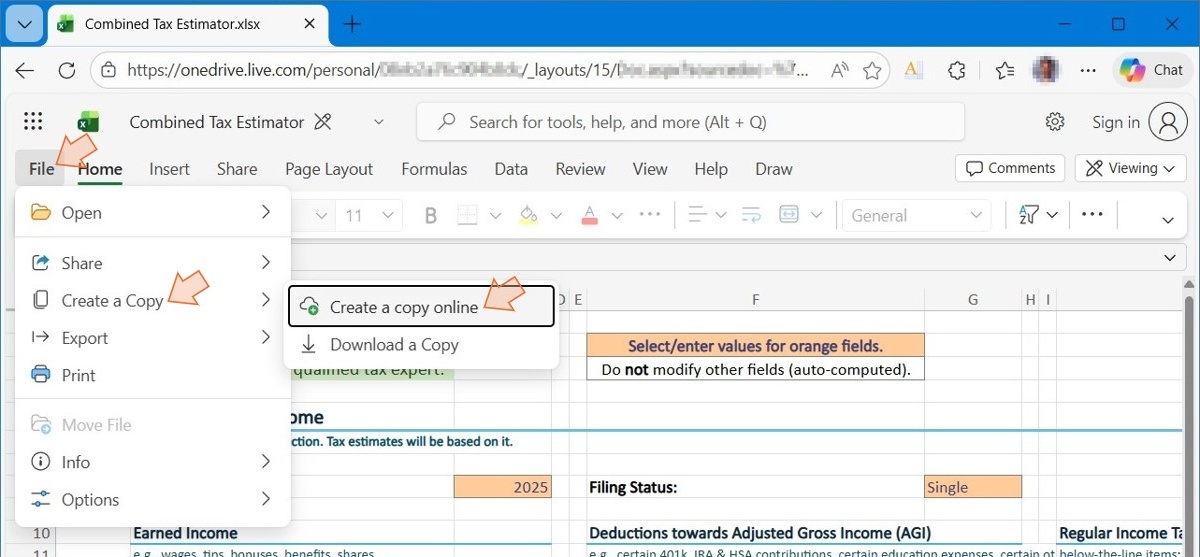Expand the font size dropdown
Screen dimensions: 1200x557
click(x=389, y=215)
